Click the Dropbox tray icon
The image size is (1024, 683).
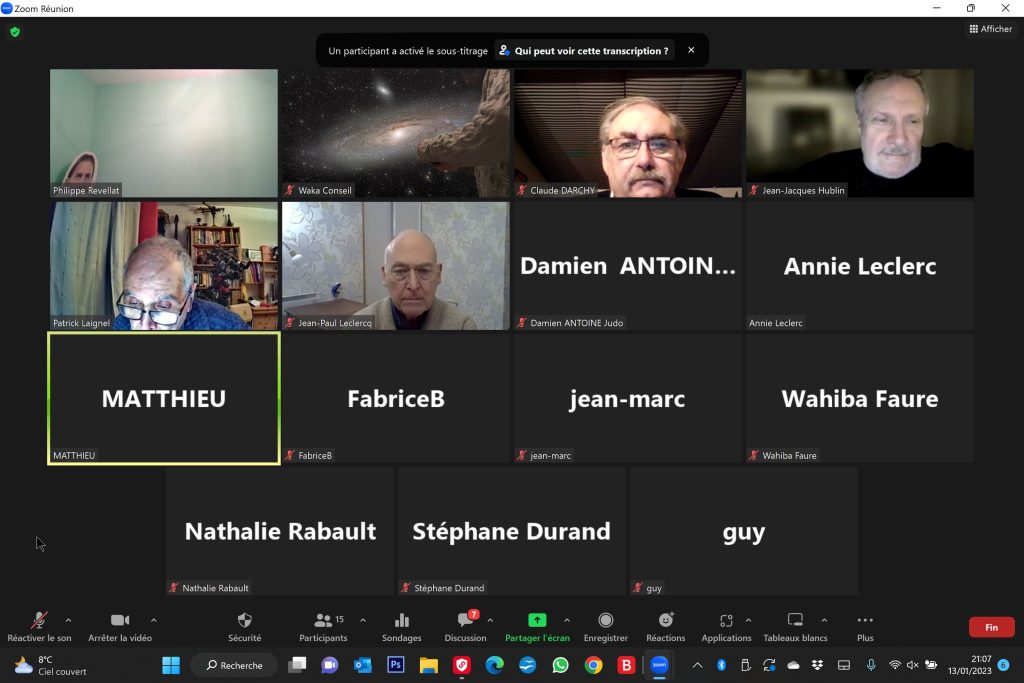tap(817, 665)
